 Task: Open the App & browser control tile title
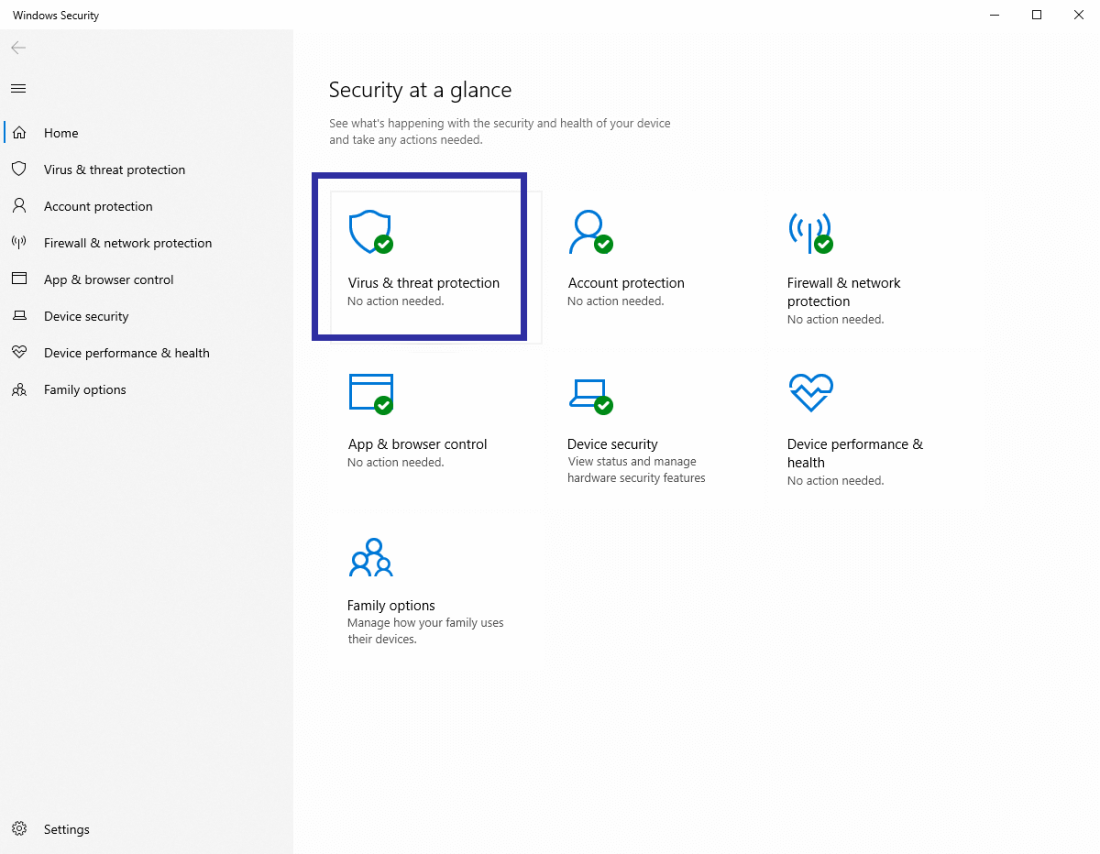tap(417, 444)
